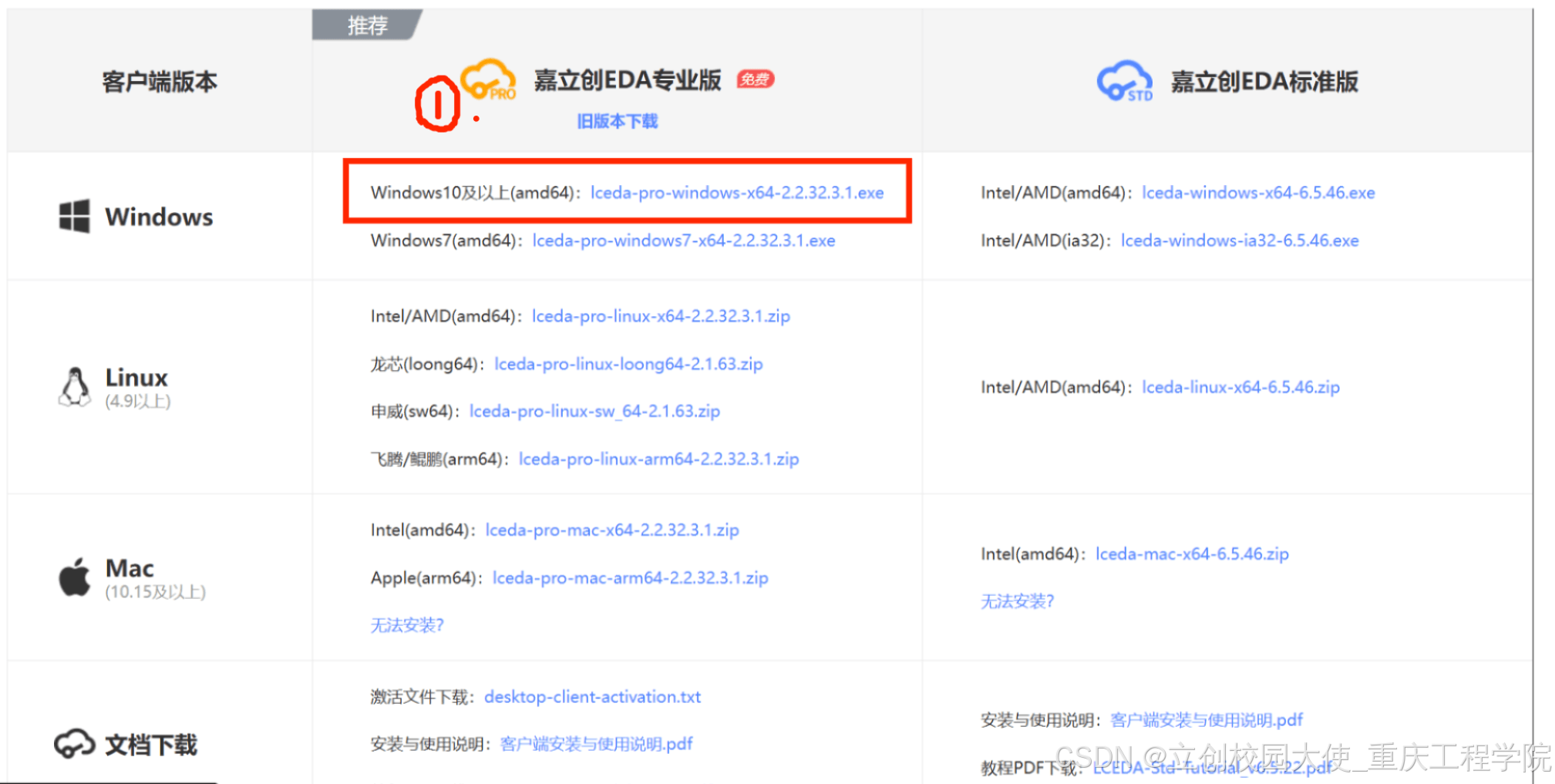Click the 客户端版本 column header
The width and height of the screenshot is (1555, 784).
(x=160, y=82)
